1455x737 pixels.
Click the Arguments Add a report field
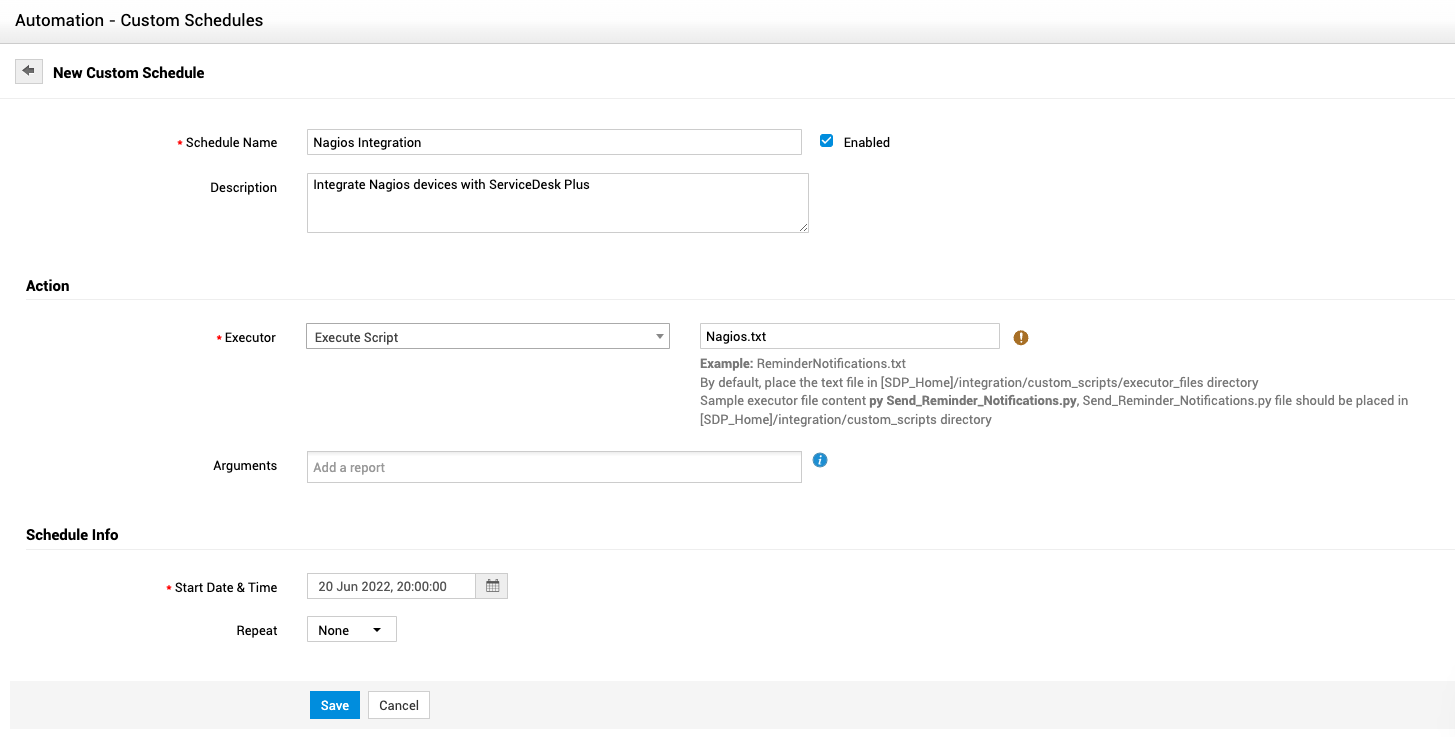[x=554, y=467]
